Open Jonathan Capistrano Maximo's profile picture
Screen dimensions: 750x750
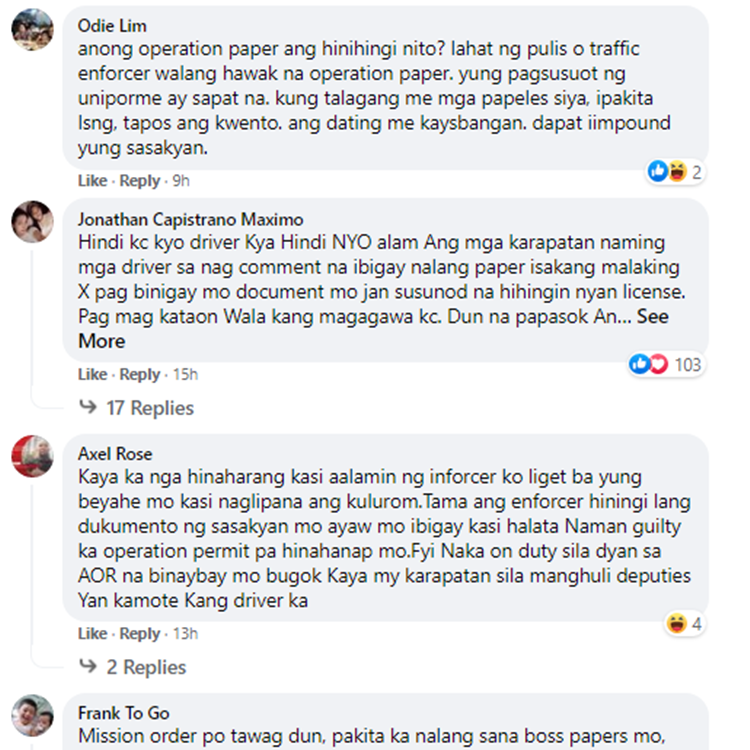click(33, 221)
